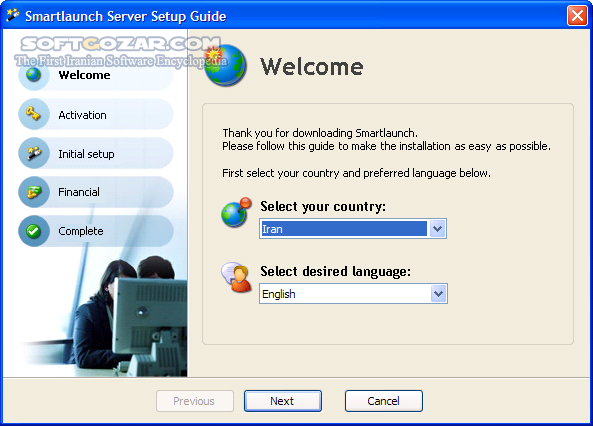Click the Cancel button
This screenshot has width=593, height=426.
tap(383, 401)
